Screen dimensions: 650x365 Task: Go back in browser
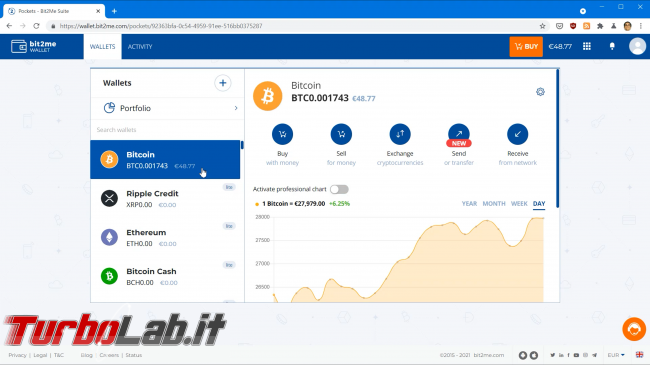(9, 26)
